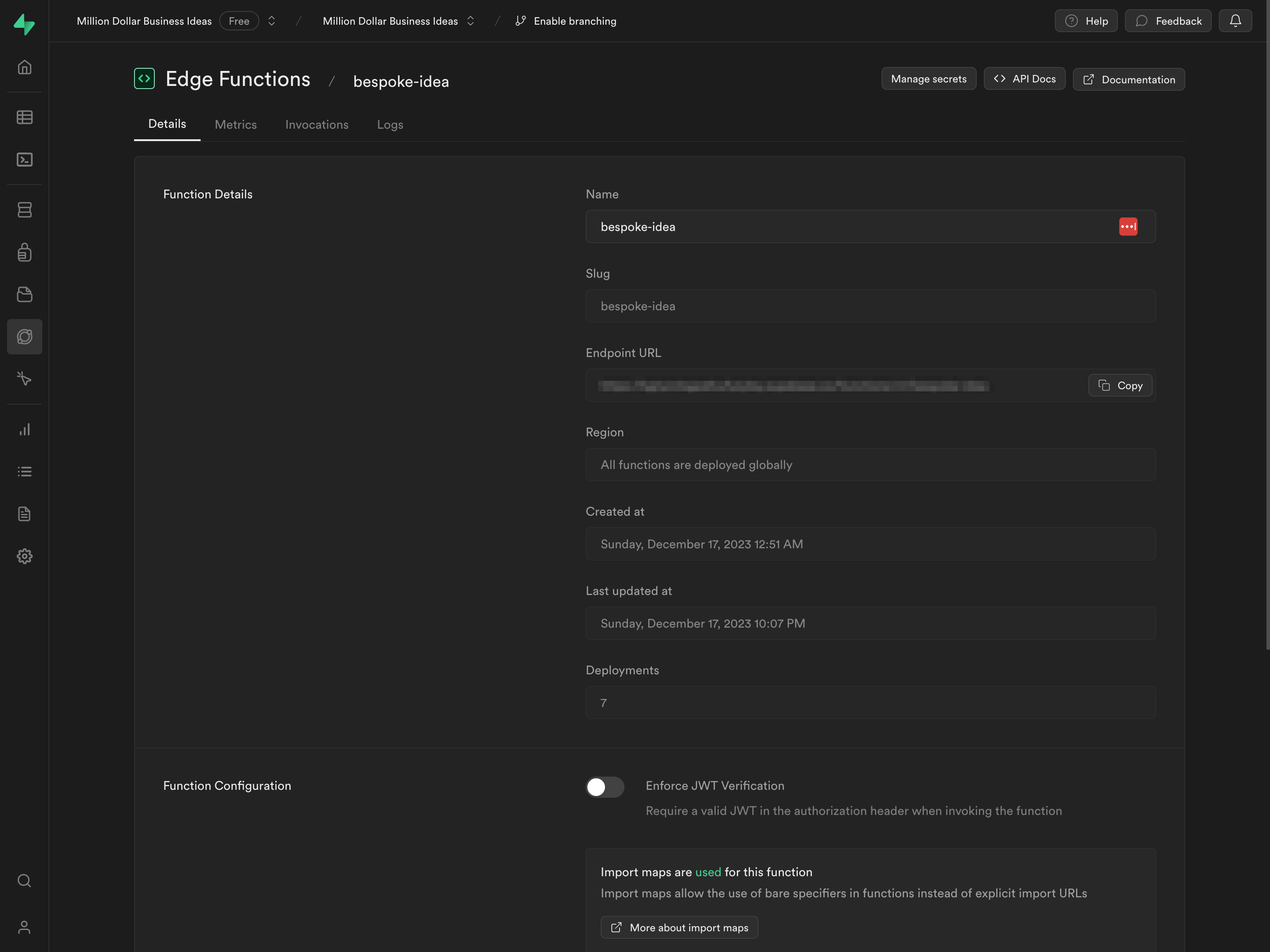The image size is (1270, 952).
Task: Open the Database sidebar icon
Action: [x=24, y=209]
